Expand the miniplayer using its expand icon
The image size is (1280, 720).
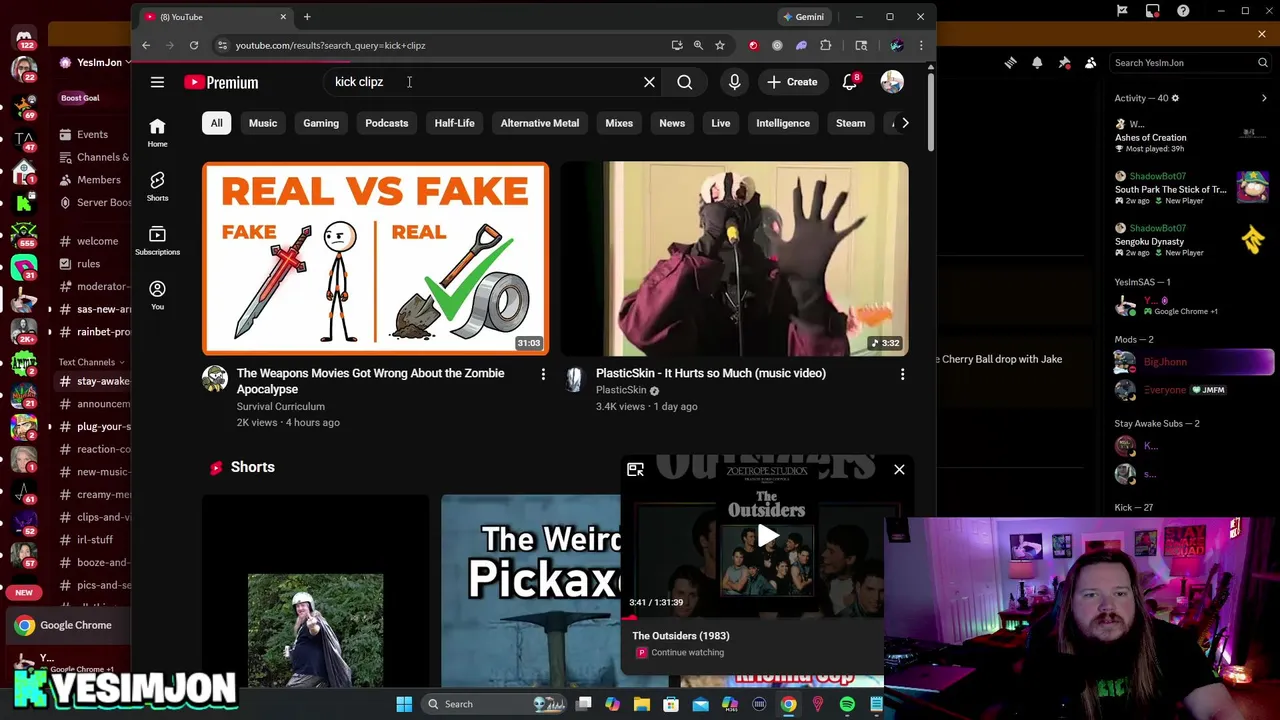click(635, 469)
